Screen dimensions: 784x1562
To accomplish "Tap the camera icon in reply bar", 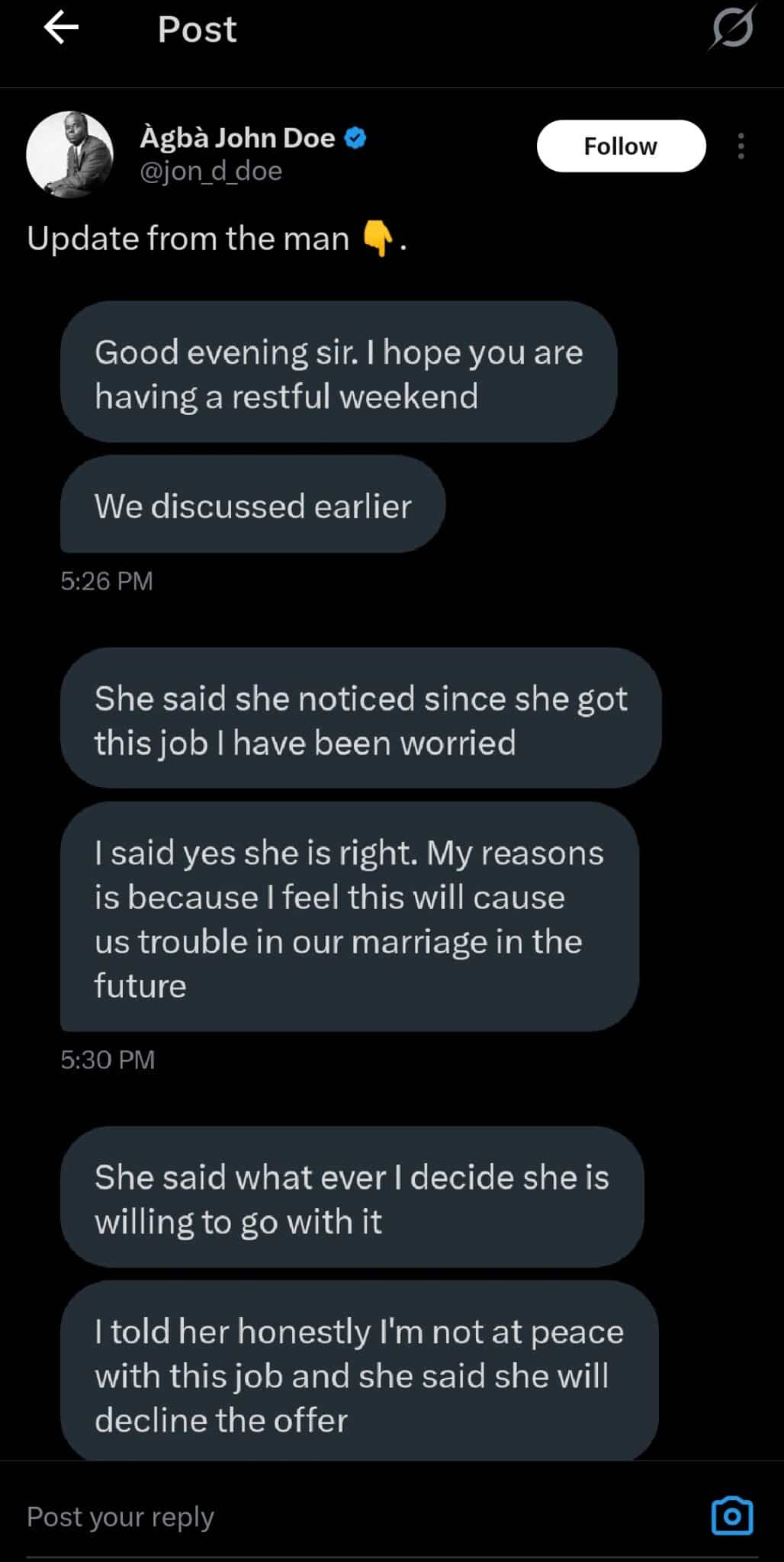I will 732,1515.
